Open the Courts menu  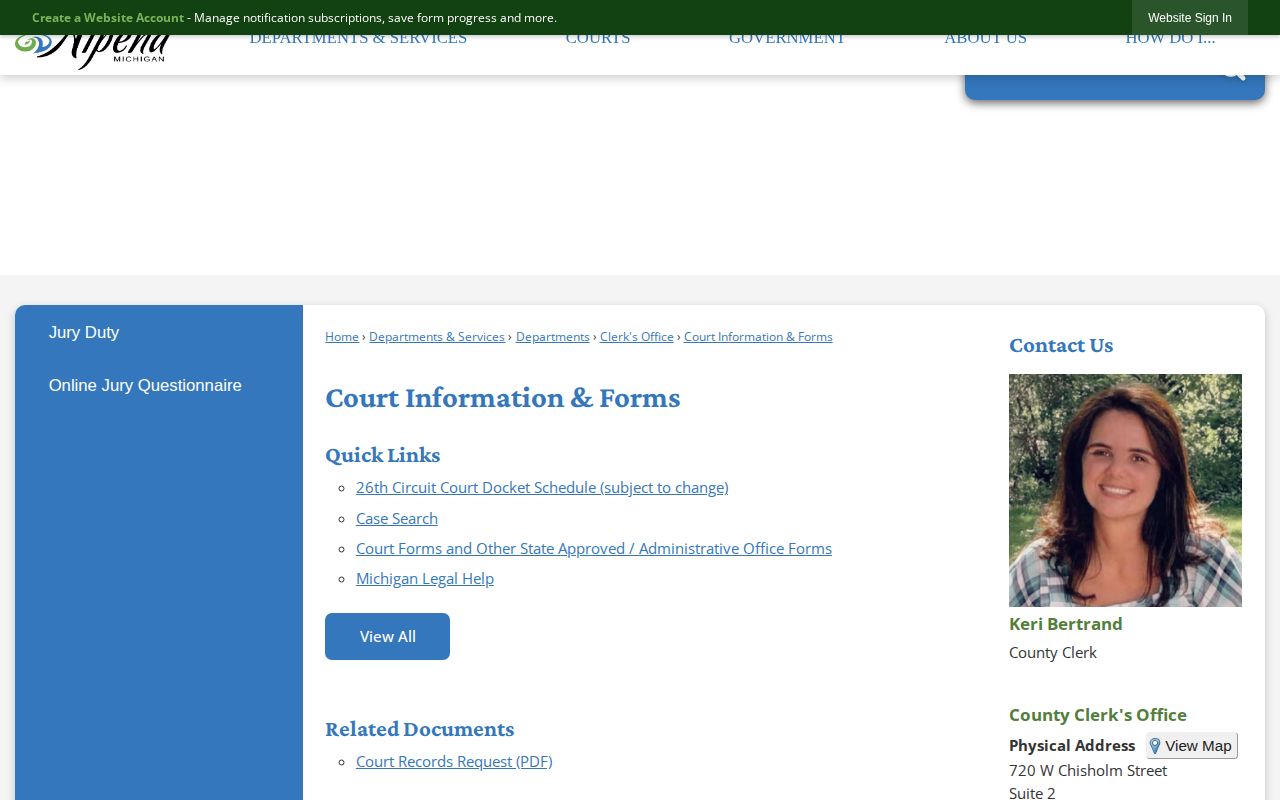(x=598, y=40)
